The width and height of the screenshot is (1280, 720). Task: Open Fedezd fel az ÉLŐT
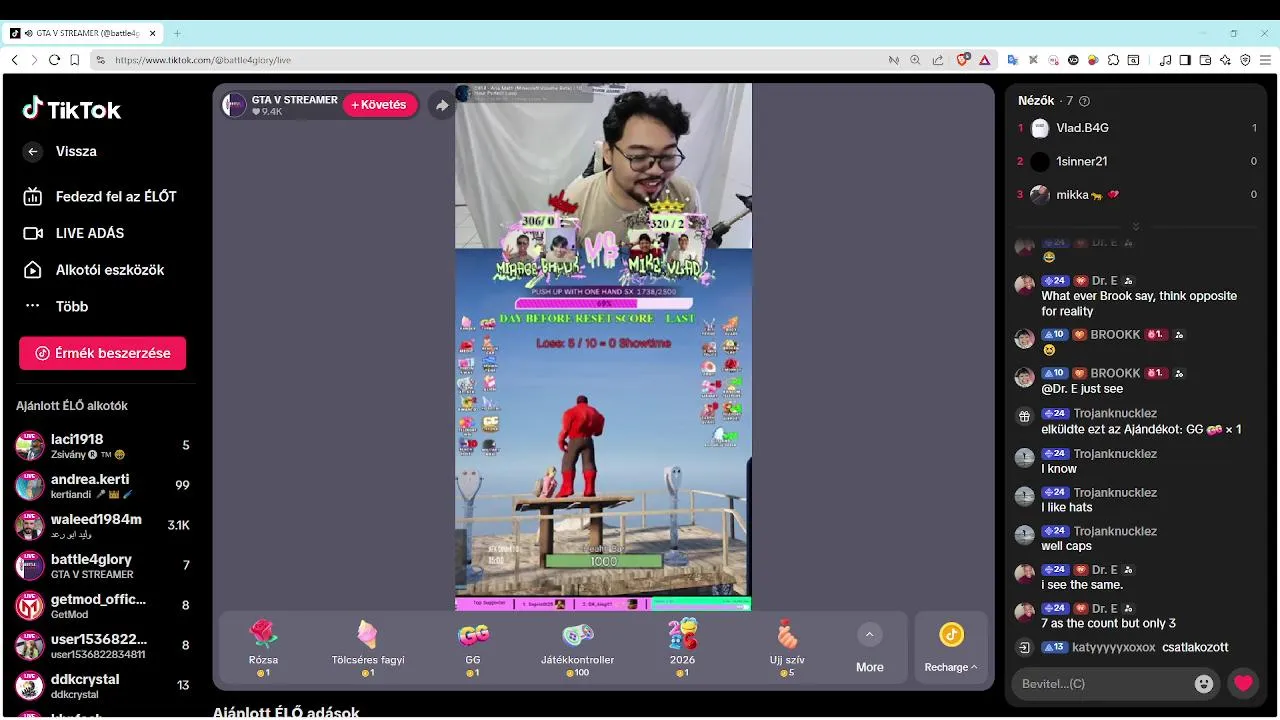(100, 196)
